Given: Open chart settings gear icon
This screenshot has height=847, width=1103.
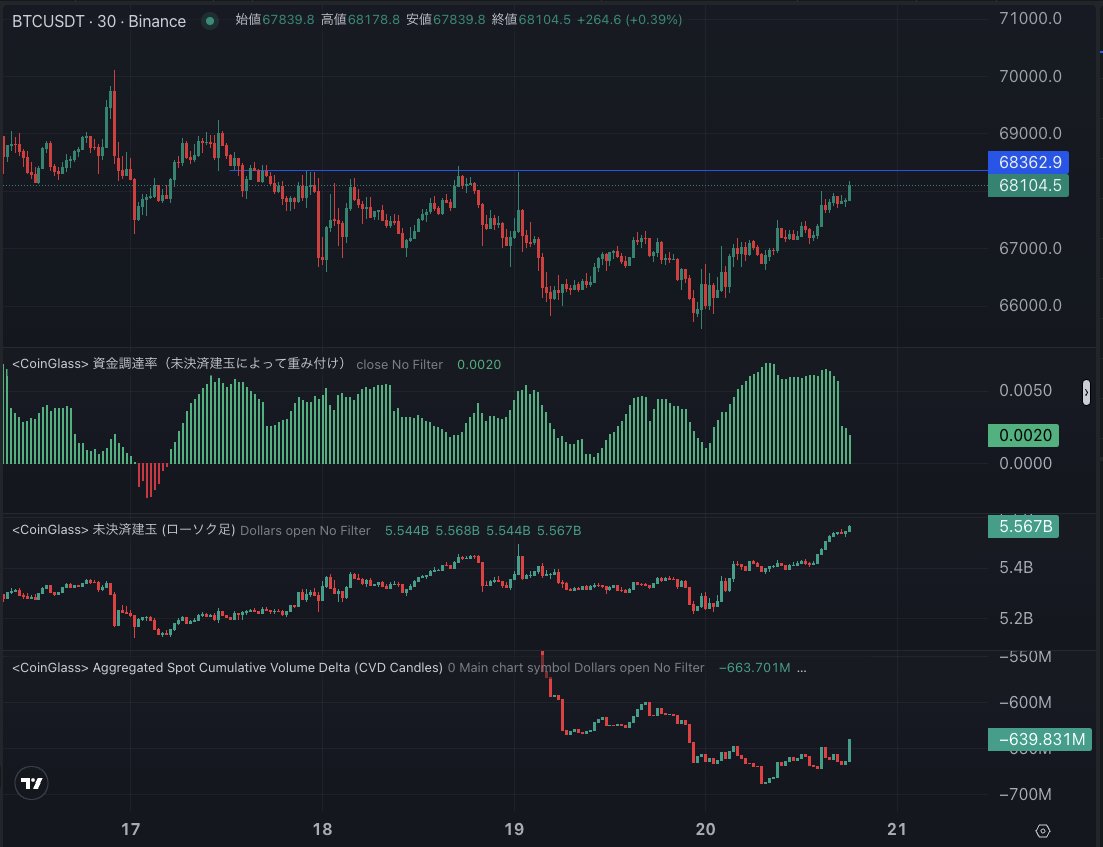Looking at the screenshot, I should (1043, 831).
